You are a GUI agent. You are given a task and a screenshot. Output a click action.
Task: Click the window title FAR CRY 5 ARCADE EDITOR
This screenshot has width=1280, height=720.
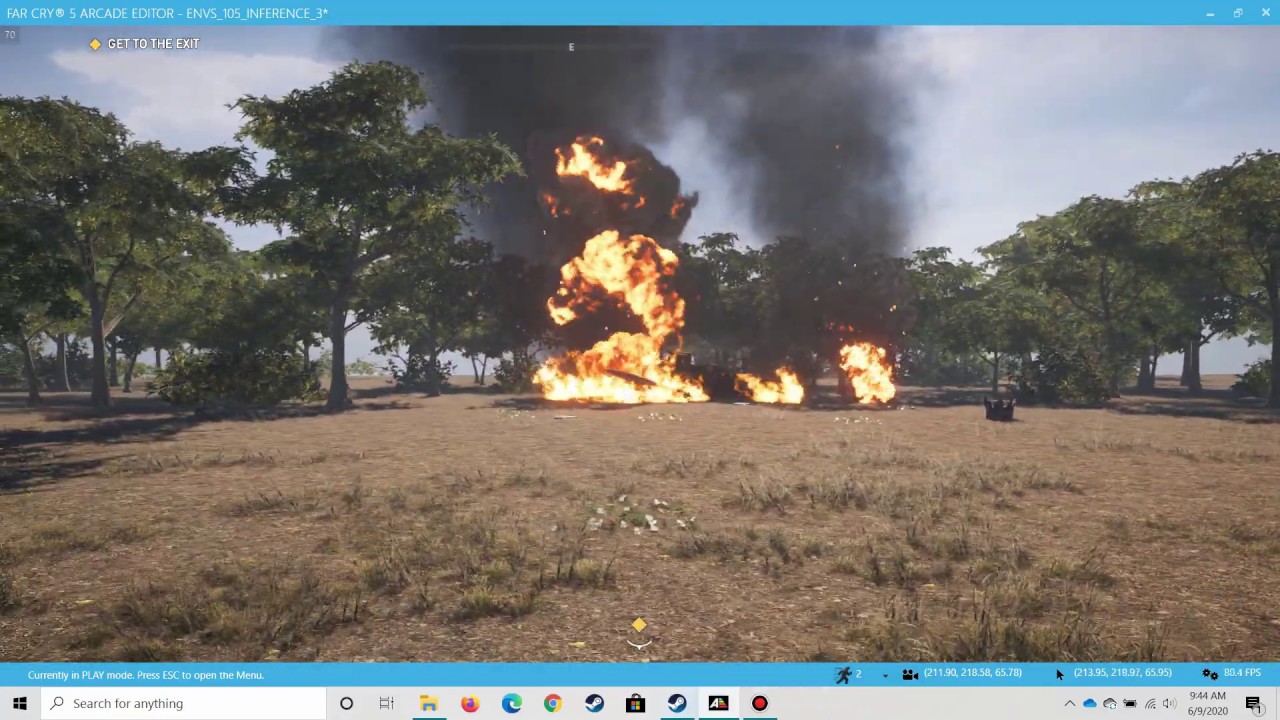(167, 13)
